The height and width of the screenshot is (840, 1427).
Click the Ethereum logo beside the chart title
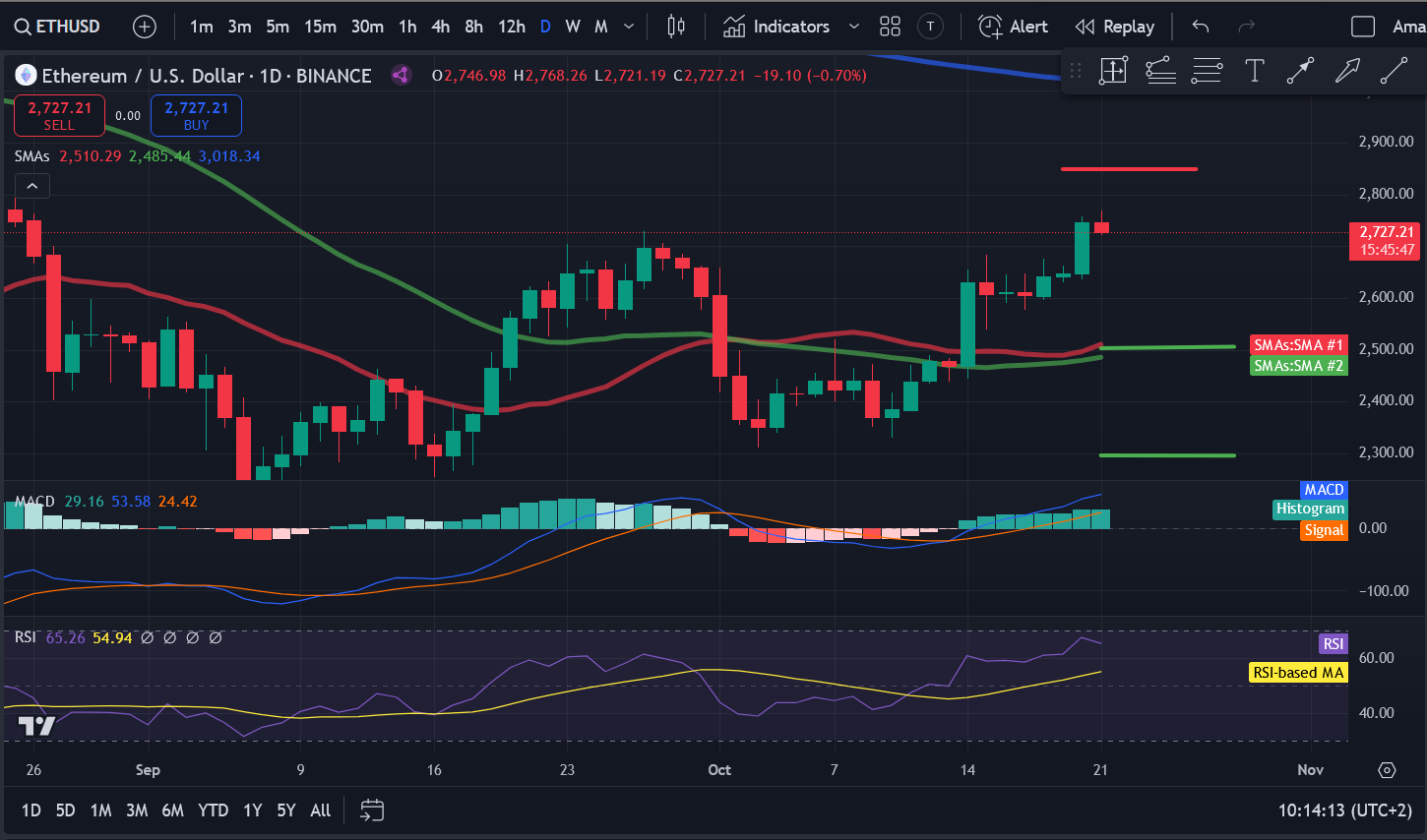[26, 75]
